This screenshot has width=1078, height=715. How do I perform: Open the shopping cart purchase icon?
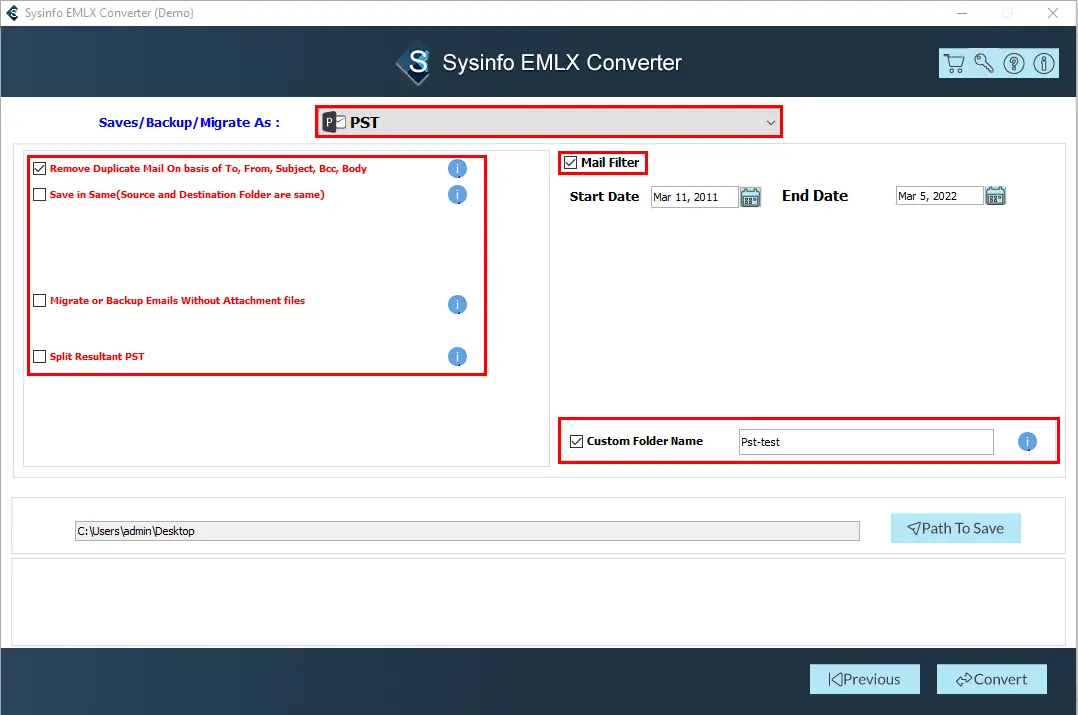coord(954,64)
